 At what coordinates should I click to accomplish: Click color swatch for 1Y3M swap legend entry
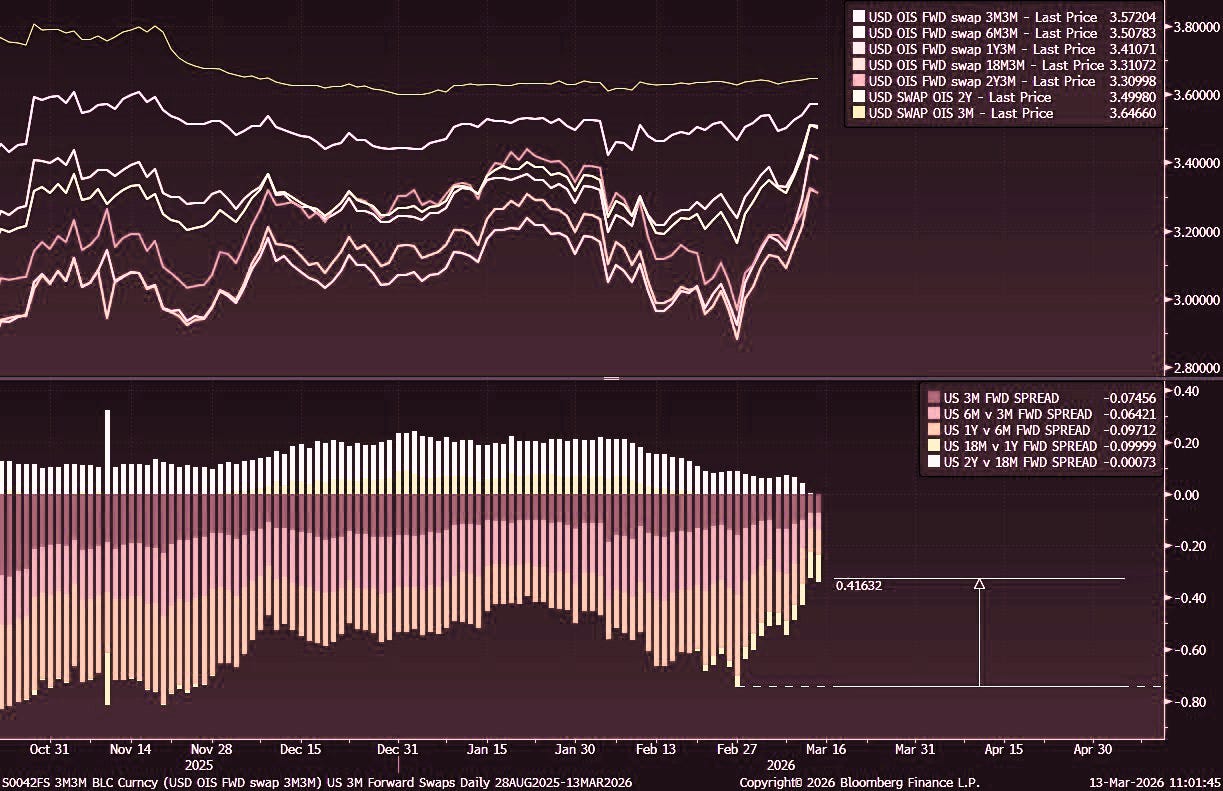858,49
